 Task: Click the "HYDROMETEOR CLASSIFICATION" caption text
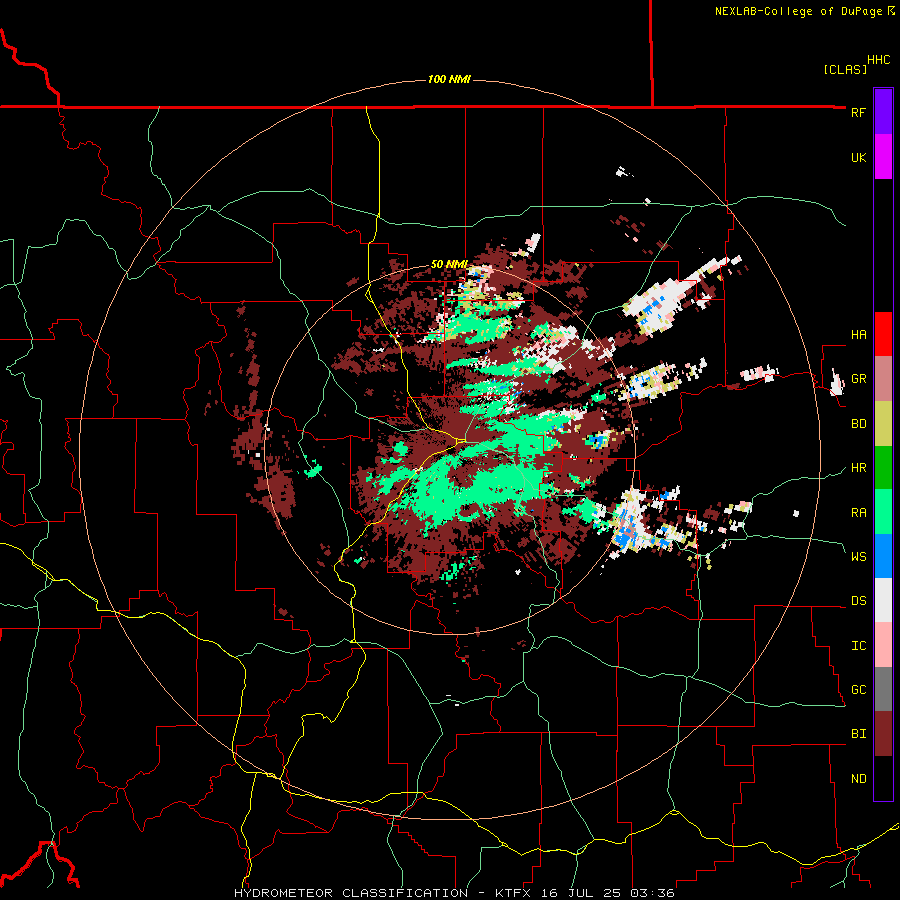click(351, 893)
